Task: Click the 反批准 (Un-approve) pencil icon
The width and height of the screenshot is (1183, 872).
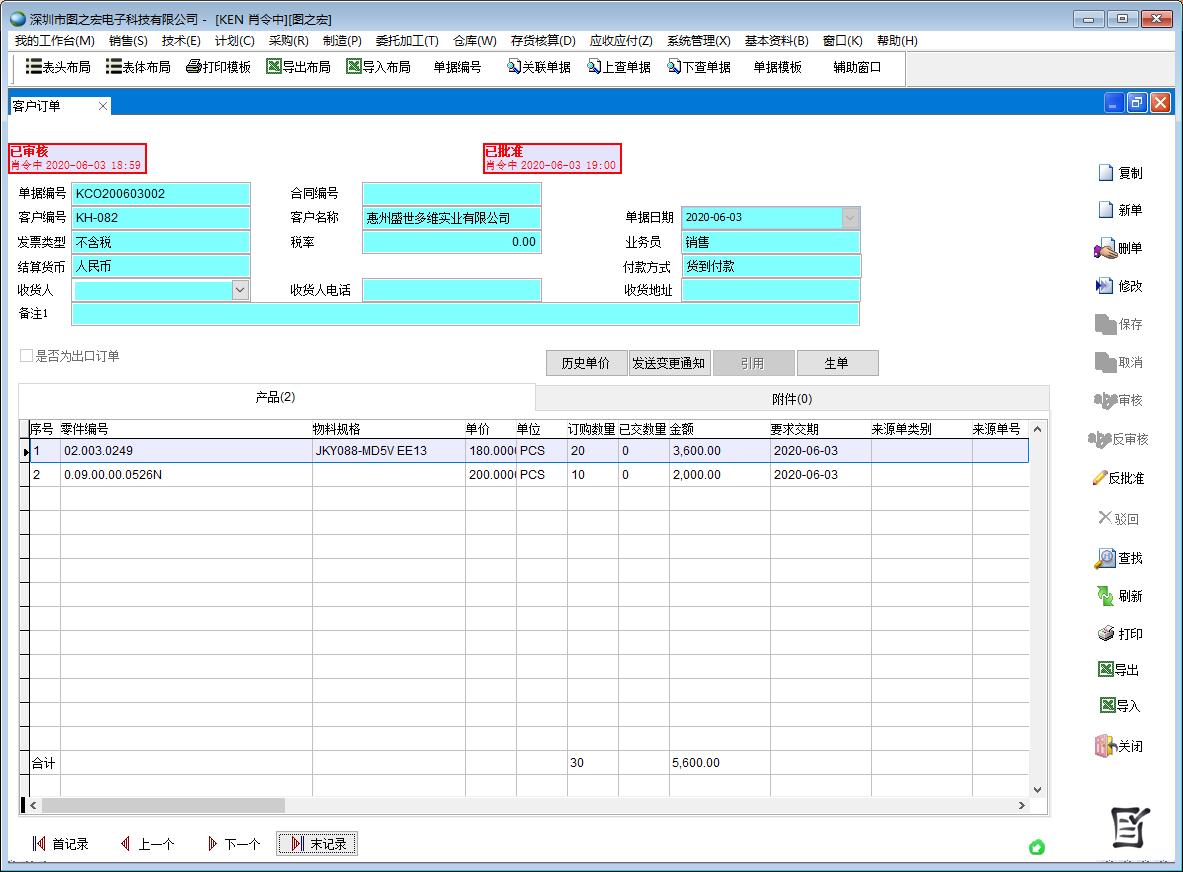Action: click(1100, 478)
